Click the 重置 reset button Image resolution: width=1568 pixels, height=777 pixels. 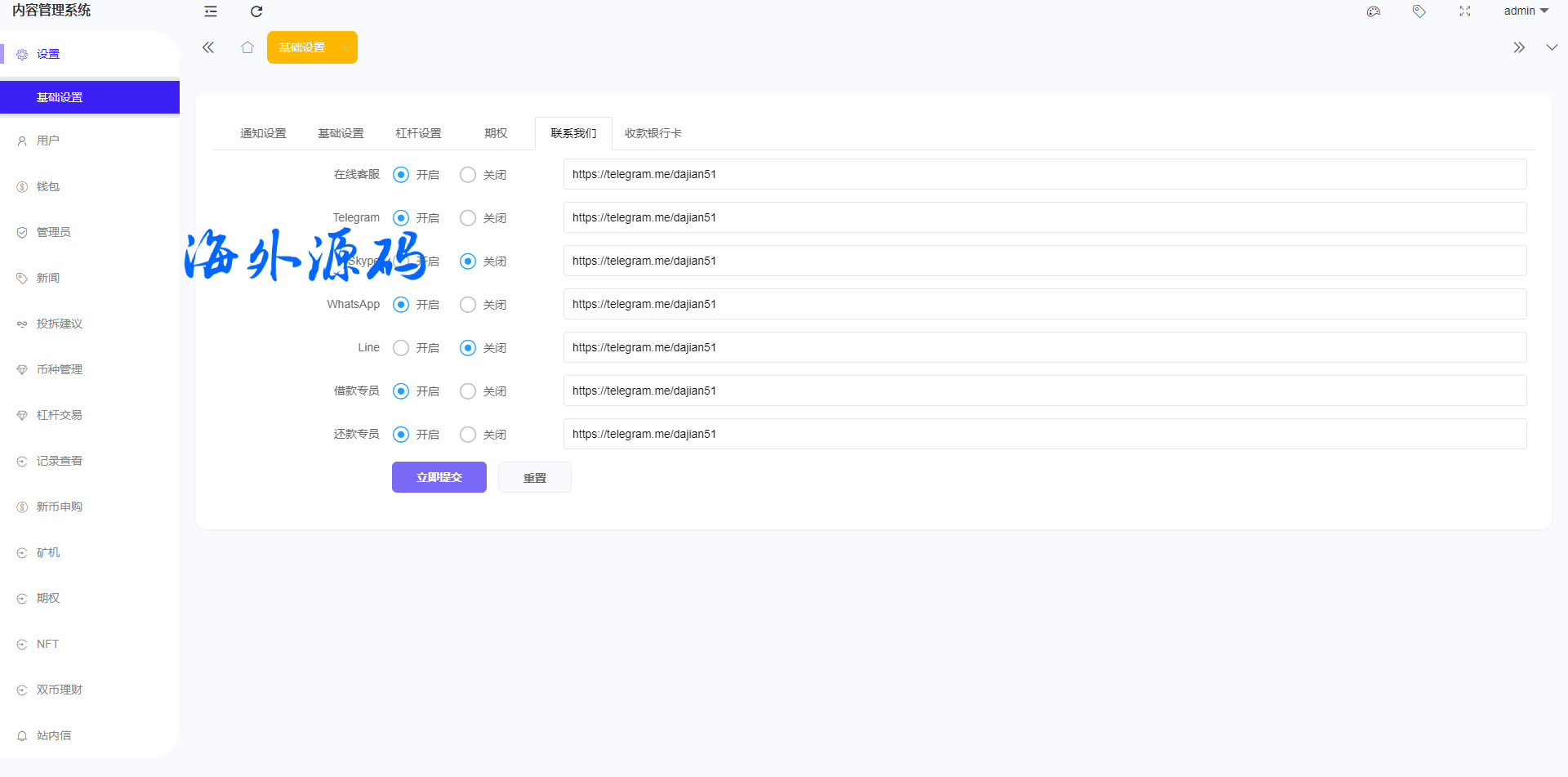[x=535, y=477]
